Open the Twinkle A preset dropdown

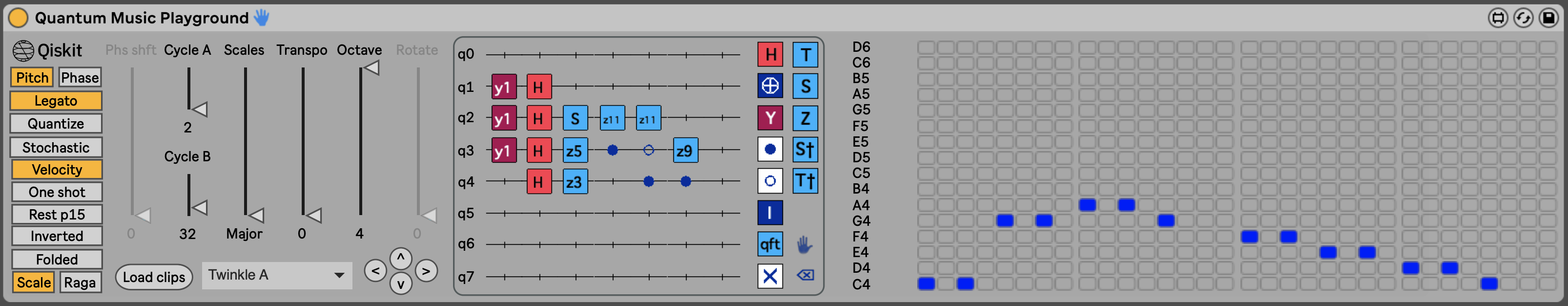tap(277, 276)
